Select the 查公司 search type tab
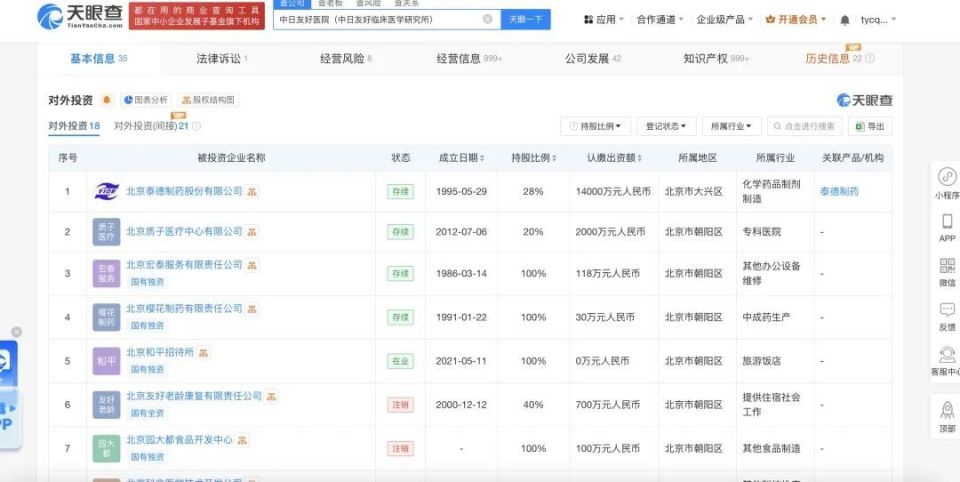Viewport: 960px width, 482px height. [x=292, y=4]
